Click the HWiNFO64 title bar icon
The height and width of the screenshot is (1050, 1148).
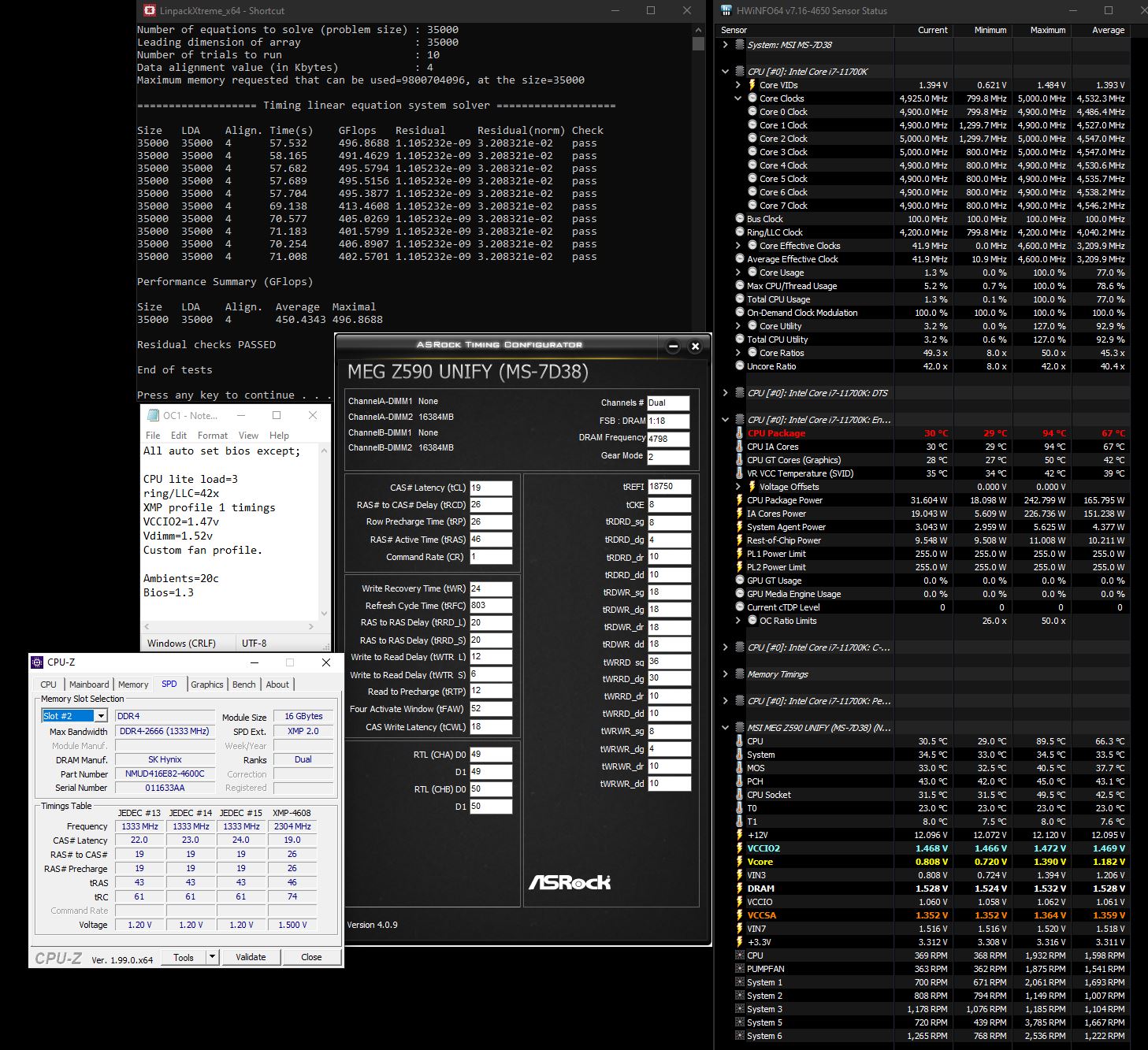[x=726, y=11]
